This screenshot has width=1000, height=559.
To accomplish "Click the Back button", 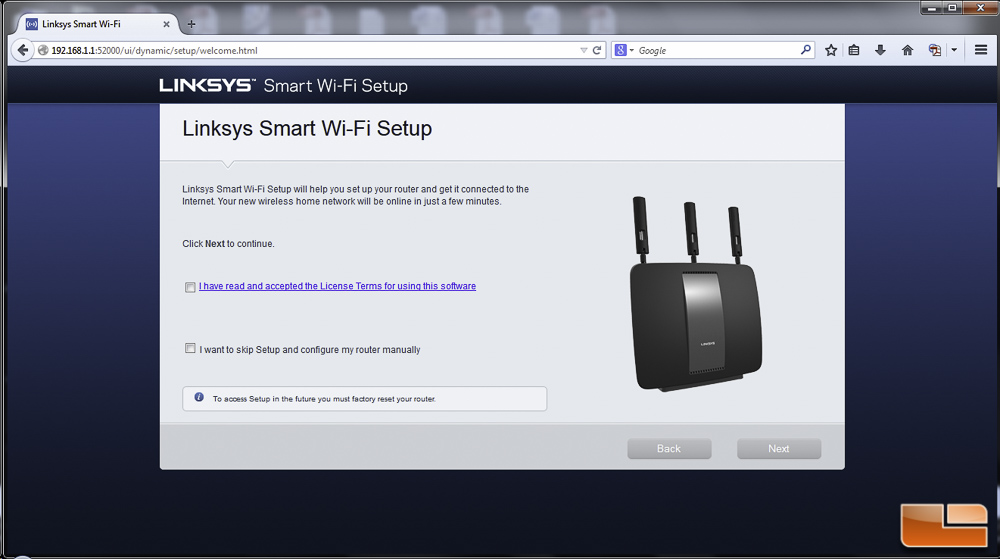I will point(669,449).
